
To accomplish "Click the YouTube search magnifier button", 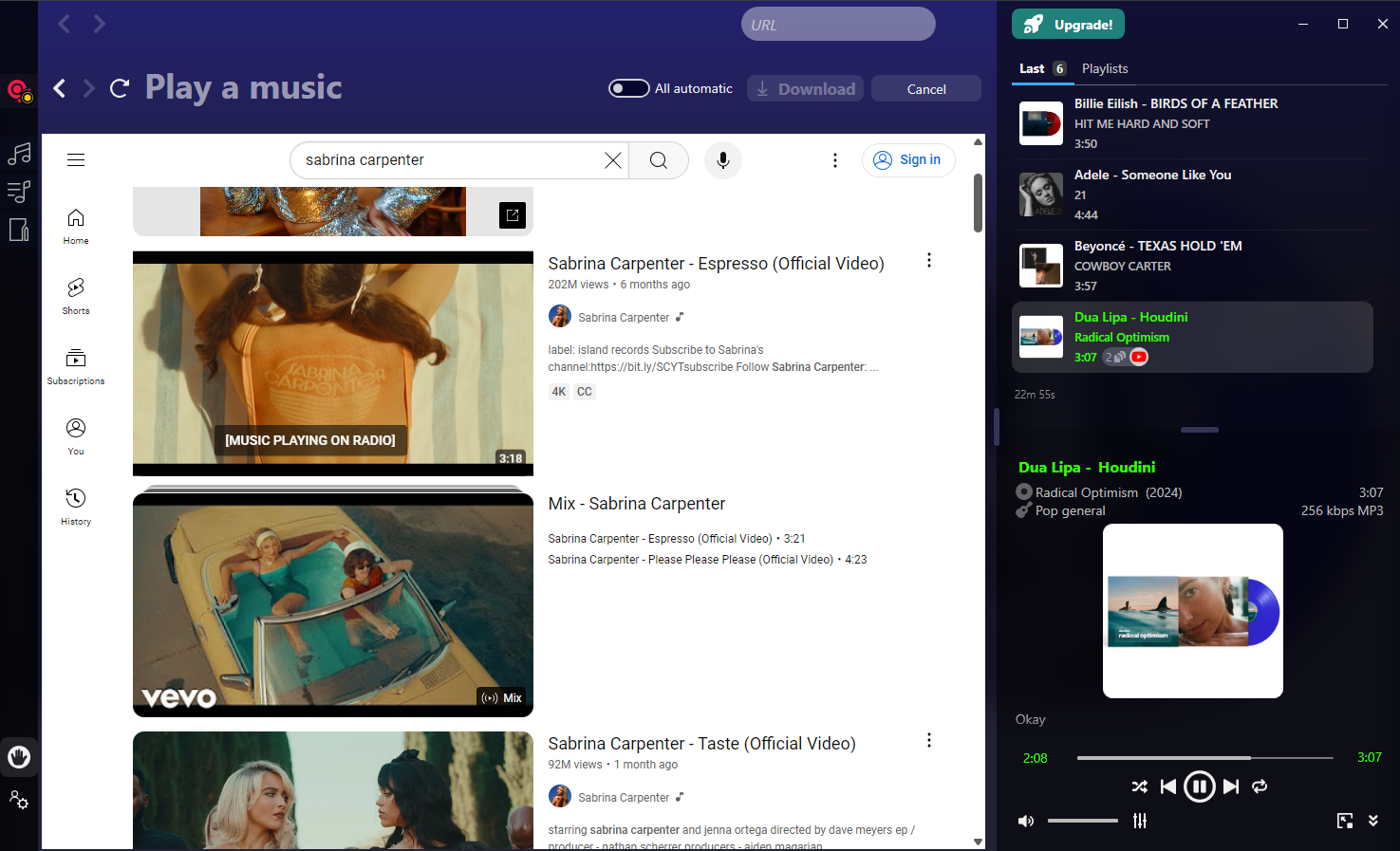I will pos(659,160).
